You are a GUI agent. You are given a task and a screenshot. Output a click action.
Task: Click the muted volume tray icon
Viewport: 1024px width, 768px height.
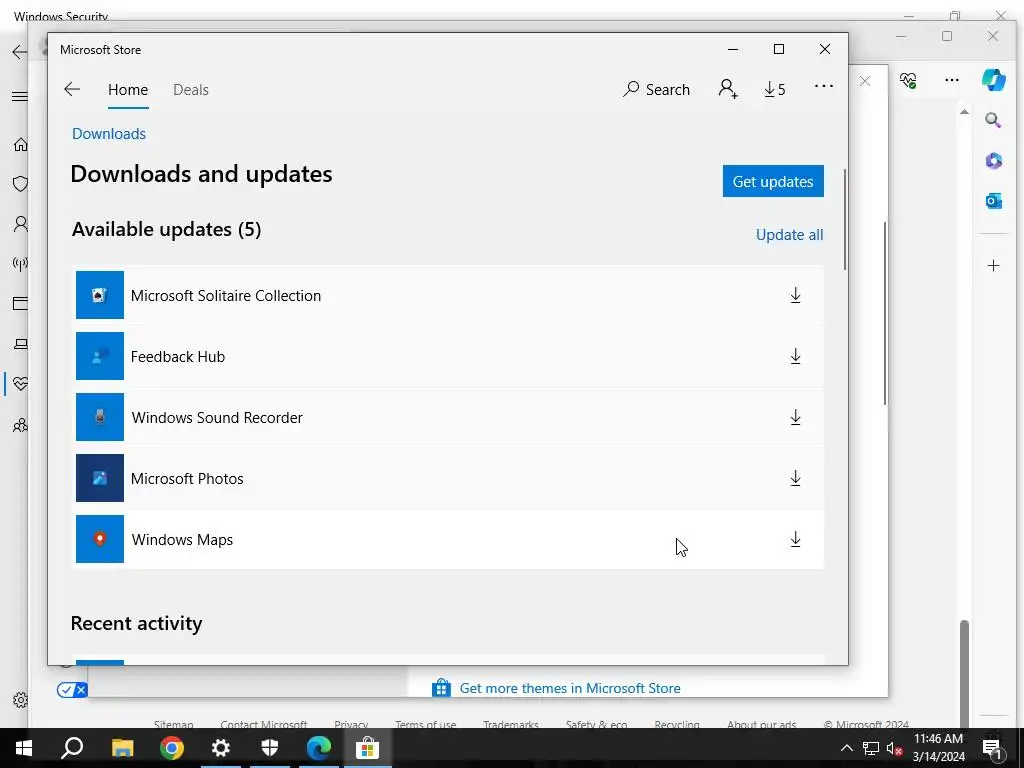pos(895,748)
